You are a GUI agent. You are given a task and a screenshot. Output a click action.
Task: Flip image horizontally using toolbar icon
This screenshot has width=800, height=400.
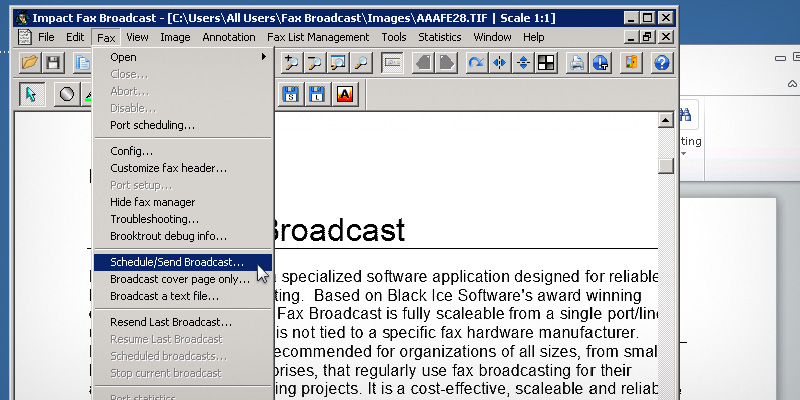click(x=499, y=63)
